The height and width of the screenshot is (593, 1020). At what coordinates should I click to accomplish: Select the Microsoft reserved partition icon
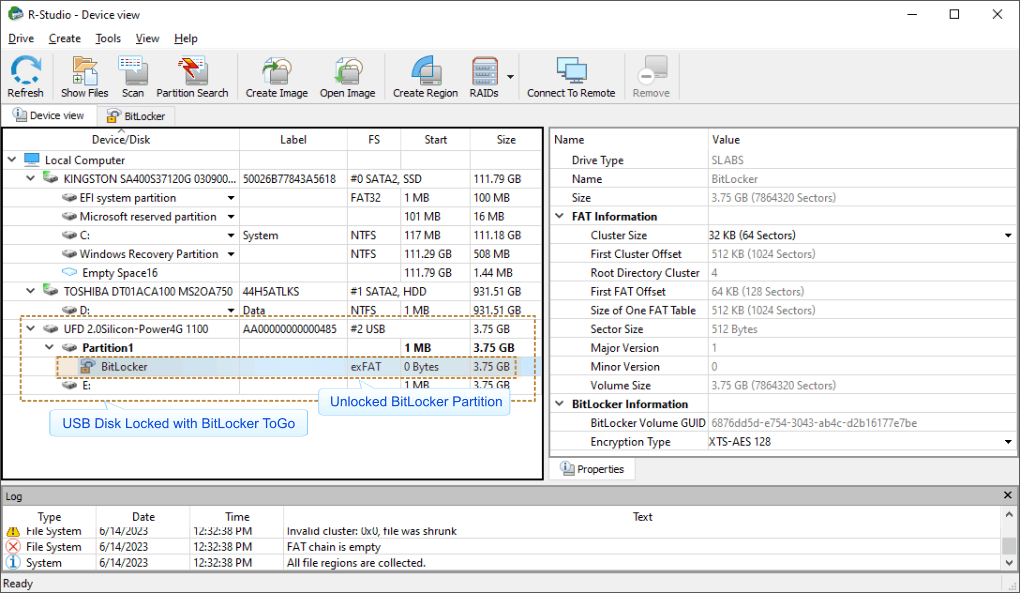click(x=69, y=217)
